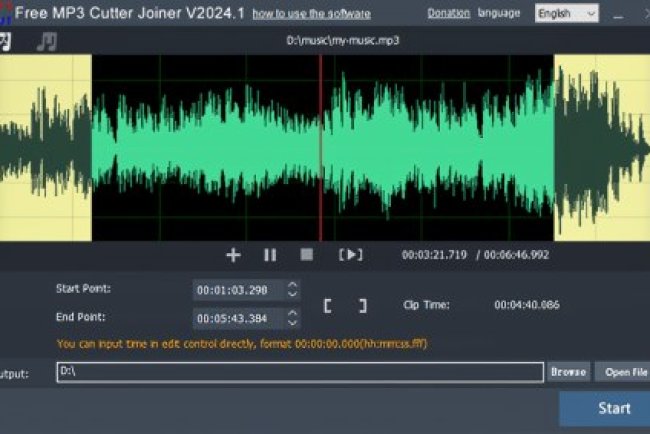This screenshot has width=650, height=434.
Task: Click the 'Start Point:' label
Action: (83, 289)
